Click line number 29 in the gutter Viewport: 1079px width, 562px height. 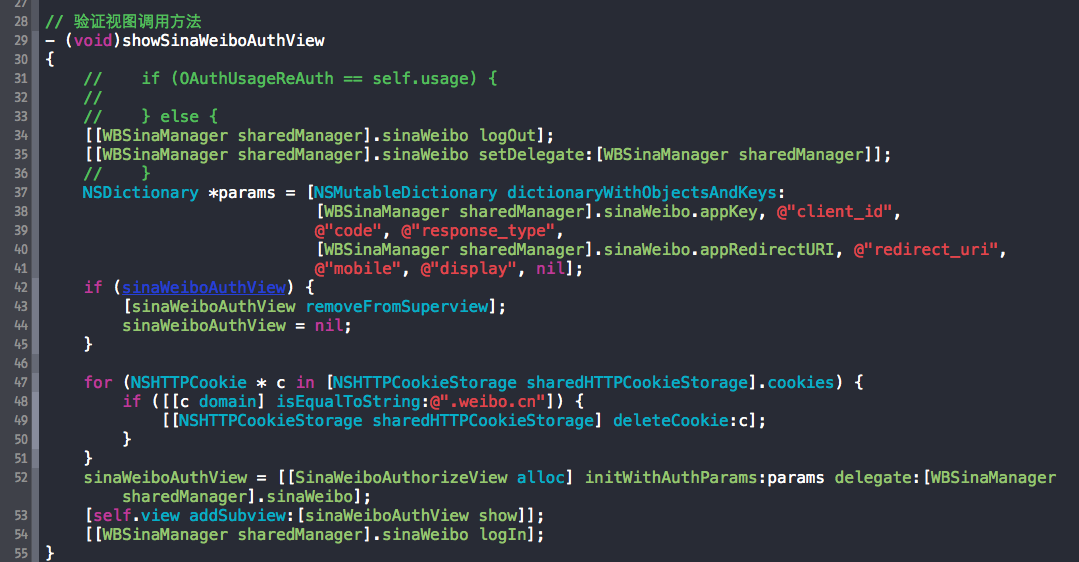(x=21, y=41)
